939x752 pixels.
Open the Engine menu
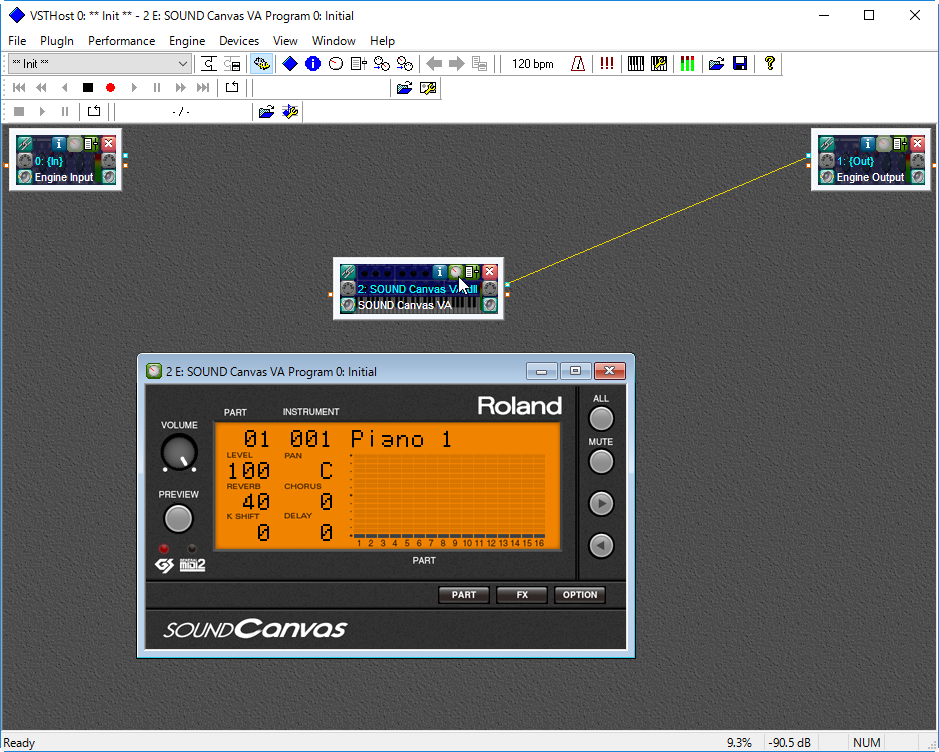[x=187, y=41]
